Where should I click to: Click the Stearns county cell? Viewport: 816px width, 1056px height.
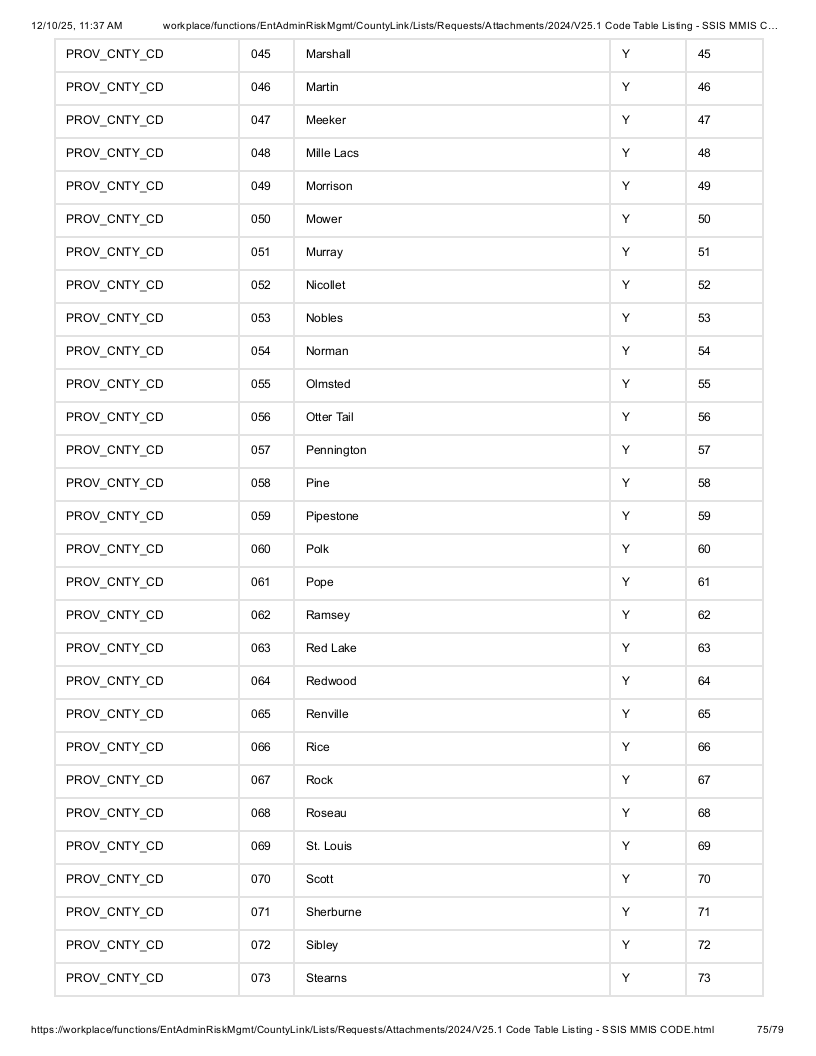pyautogui.click(x=452, y=979)
